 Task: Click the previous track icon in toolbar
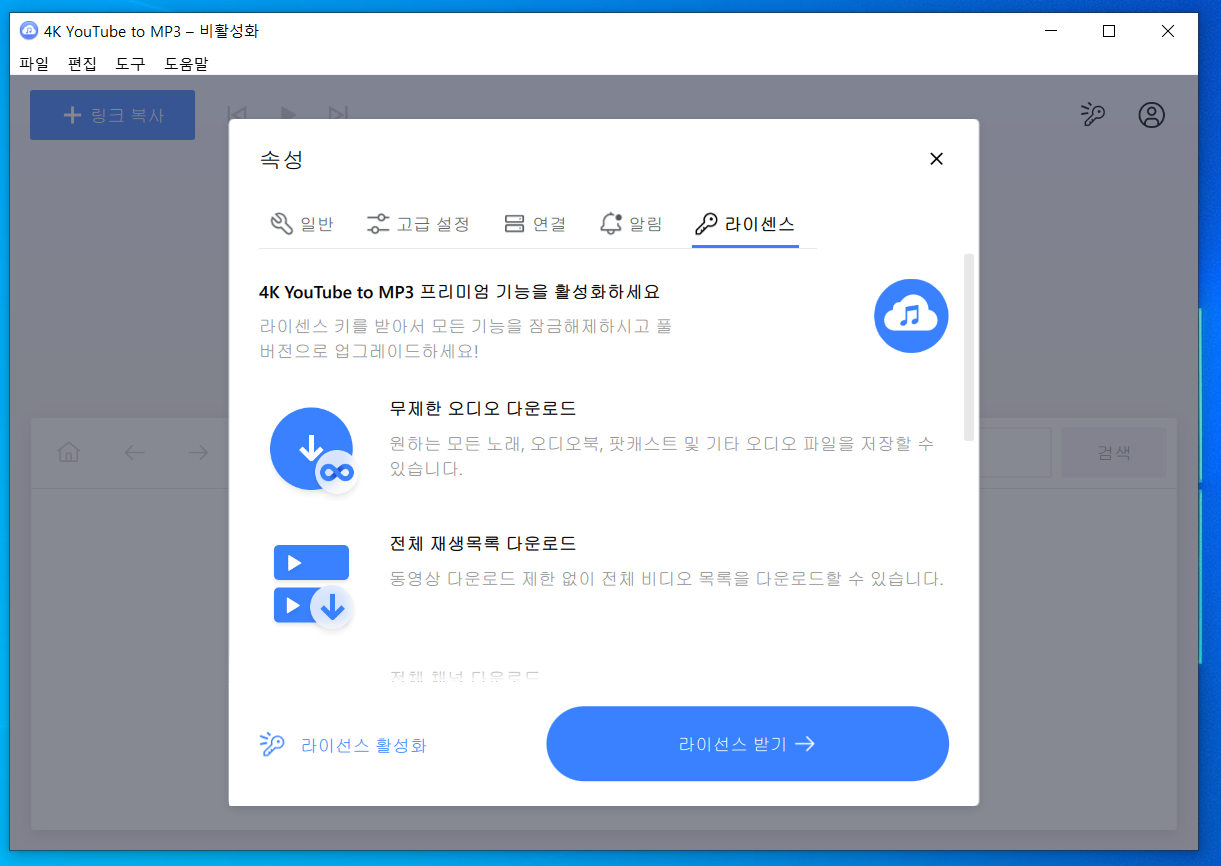coord(237,115)
